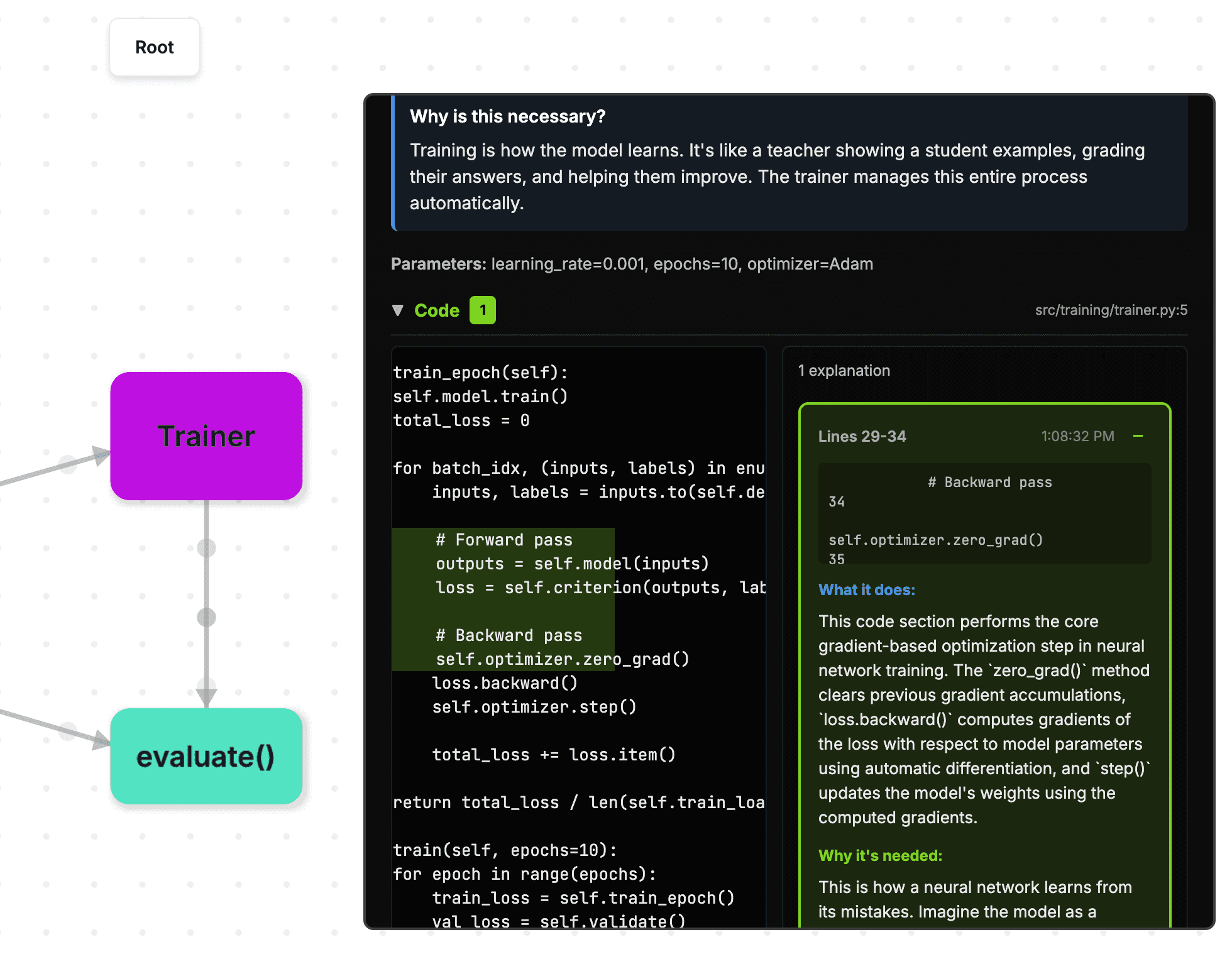Image resolution: width=1232 pixels, height=964 pixels.
Task: Click the middle edge handle between Trainer and evaluate()
Action: tap(206, 617)
